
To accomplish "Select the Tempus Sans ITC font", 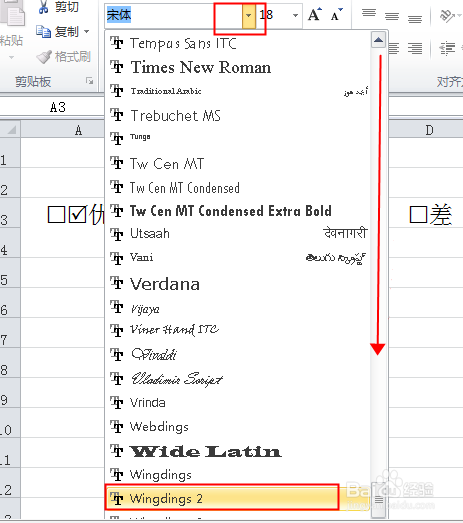I will [x=238, y=43].
